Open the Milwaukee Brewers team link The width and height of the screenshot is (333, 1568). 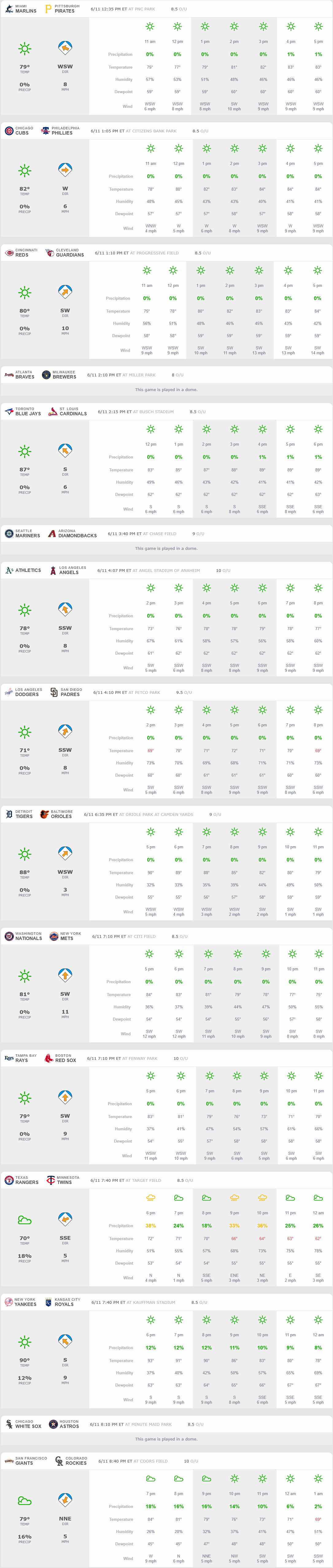[64, 375]
